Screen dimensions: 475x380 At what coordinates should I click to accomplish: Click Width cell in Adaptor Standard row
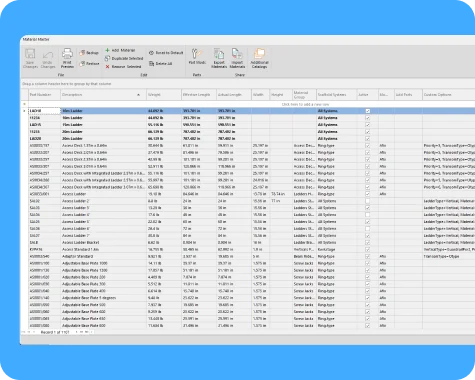point(260,257)
